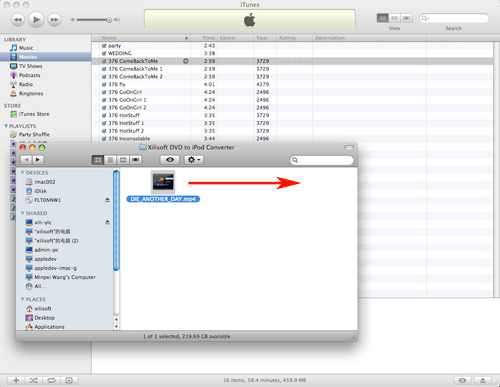
Task: Click the iTunes play button
Action: pos(36,20)
